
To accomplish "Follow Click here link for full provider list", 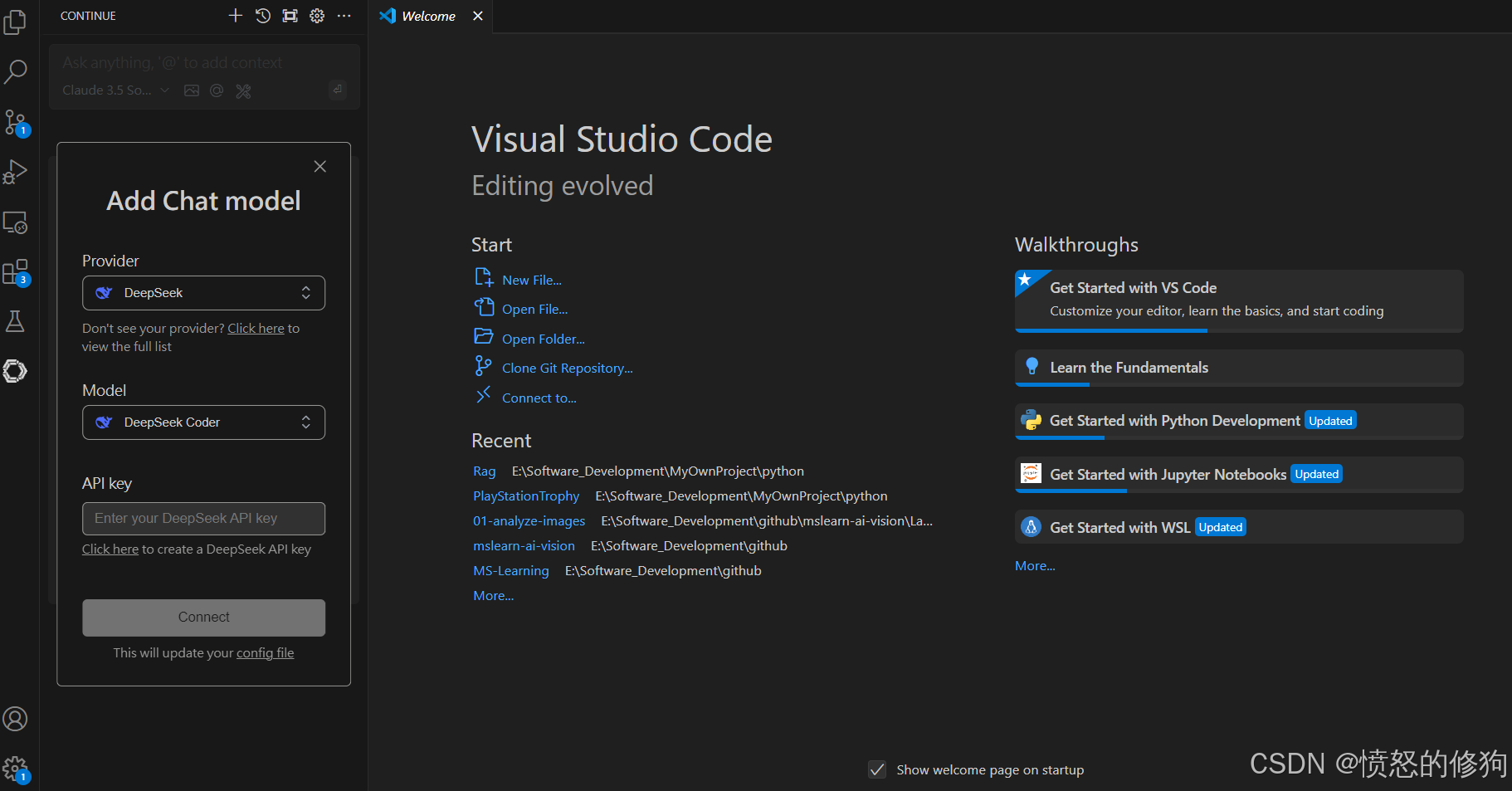I will point(256,329).
